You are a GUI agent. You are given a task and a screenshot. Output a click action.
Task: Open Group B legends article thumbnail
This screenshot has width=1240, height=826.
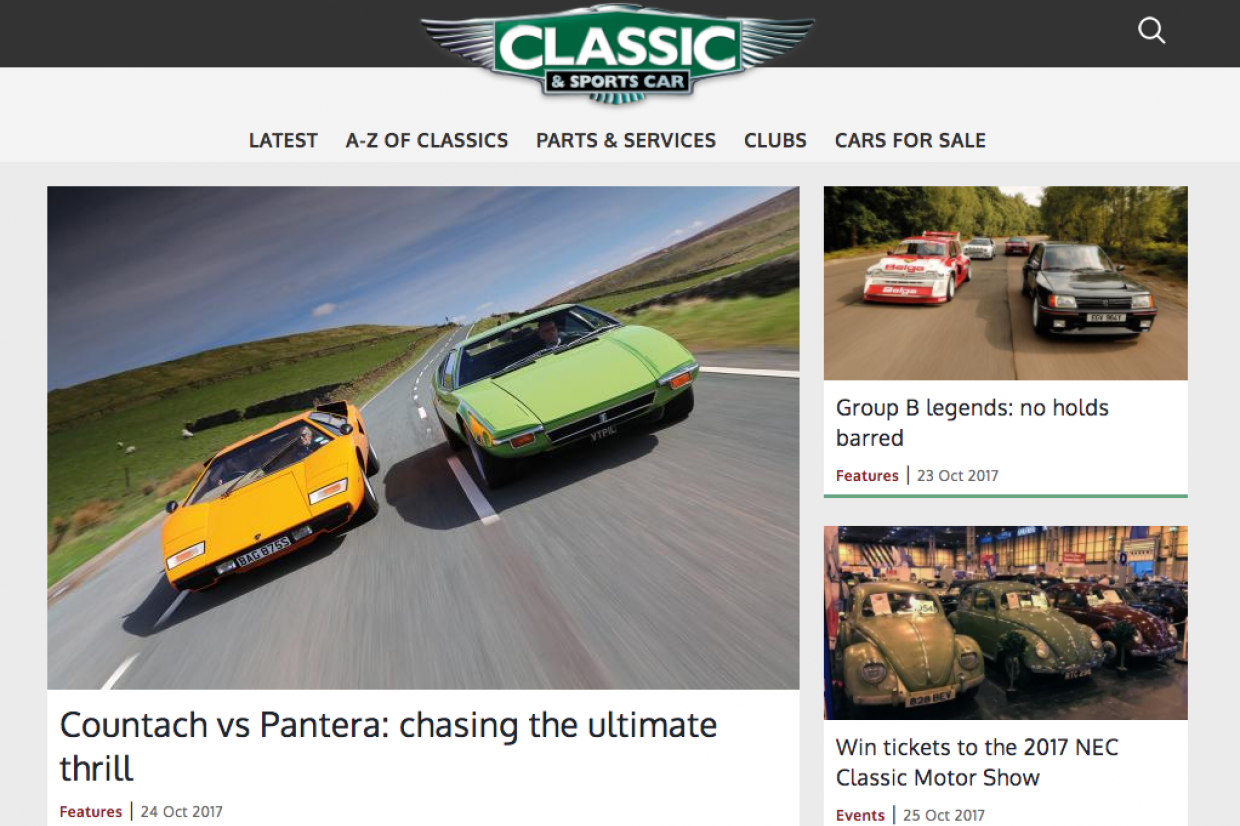coord(1006,283)
